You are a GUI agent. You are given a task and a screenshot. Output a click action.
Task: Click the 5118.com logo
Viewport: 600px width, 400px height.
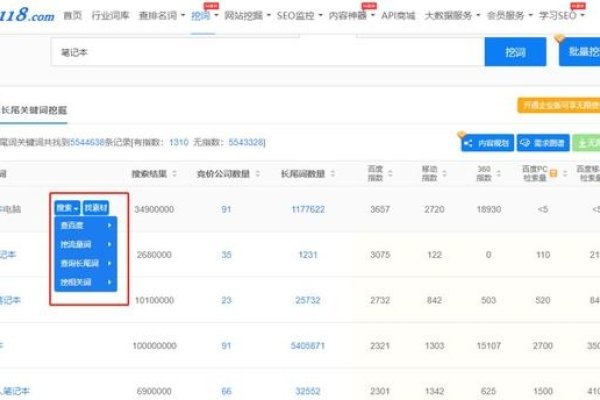[26, 15]
